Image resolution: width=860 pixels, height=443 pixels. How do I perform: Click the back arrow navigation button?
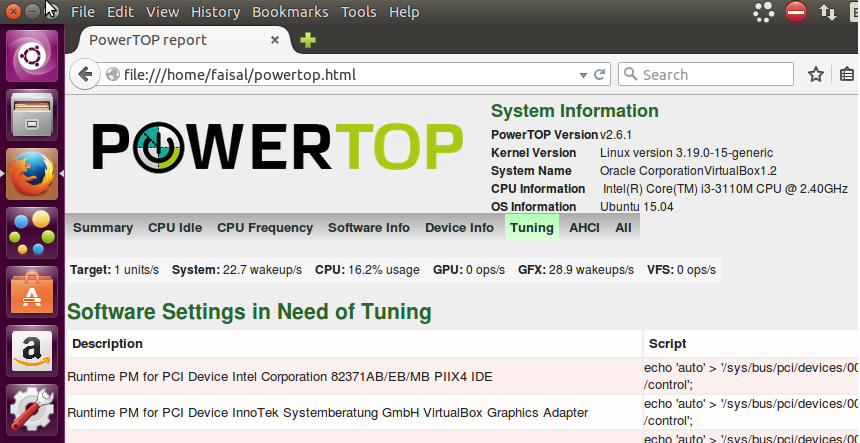click(x=84, y=75)
